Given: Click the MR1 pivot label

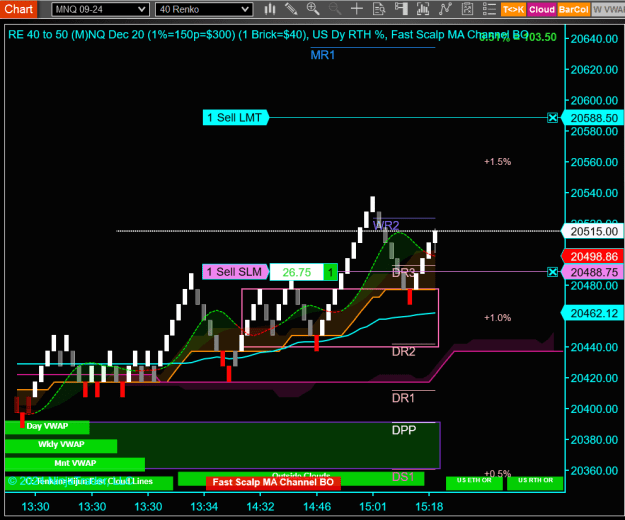Looking at the screenshot, I should pyautogui.click(x=322, y=55).
